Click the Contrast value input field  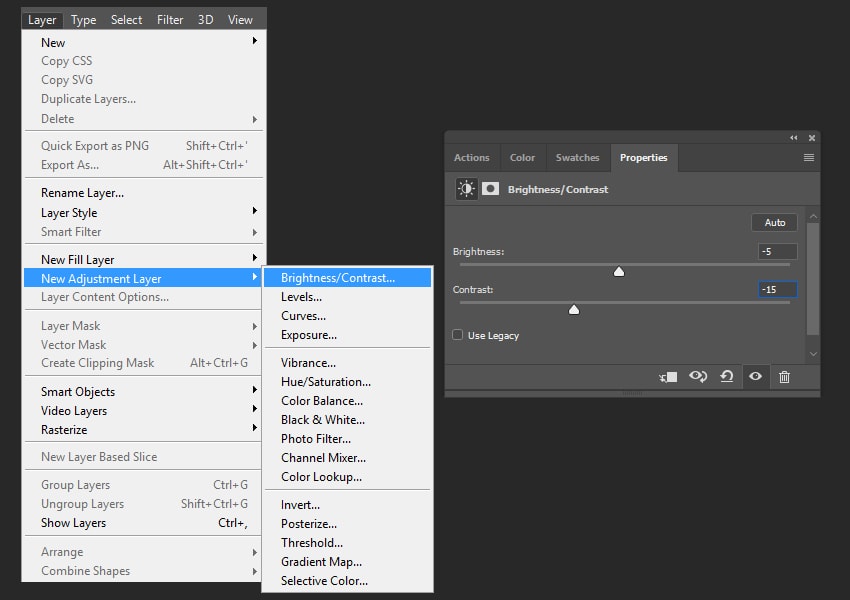pos(777,290)
